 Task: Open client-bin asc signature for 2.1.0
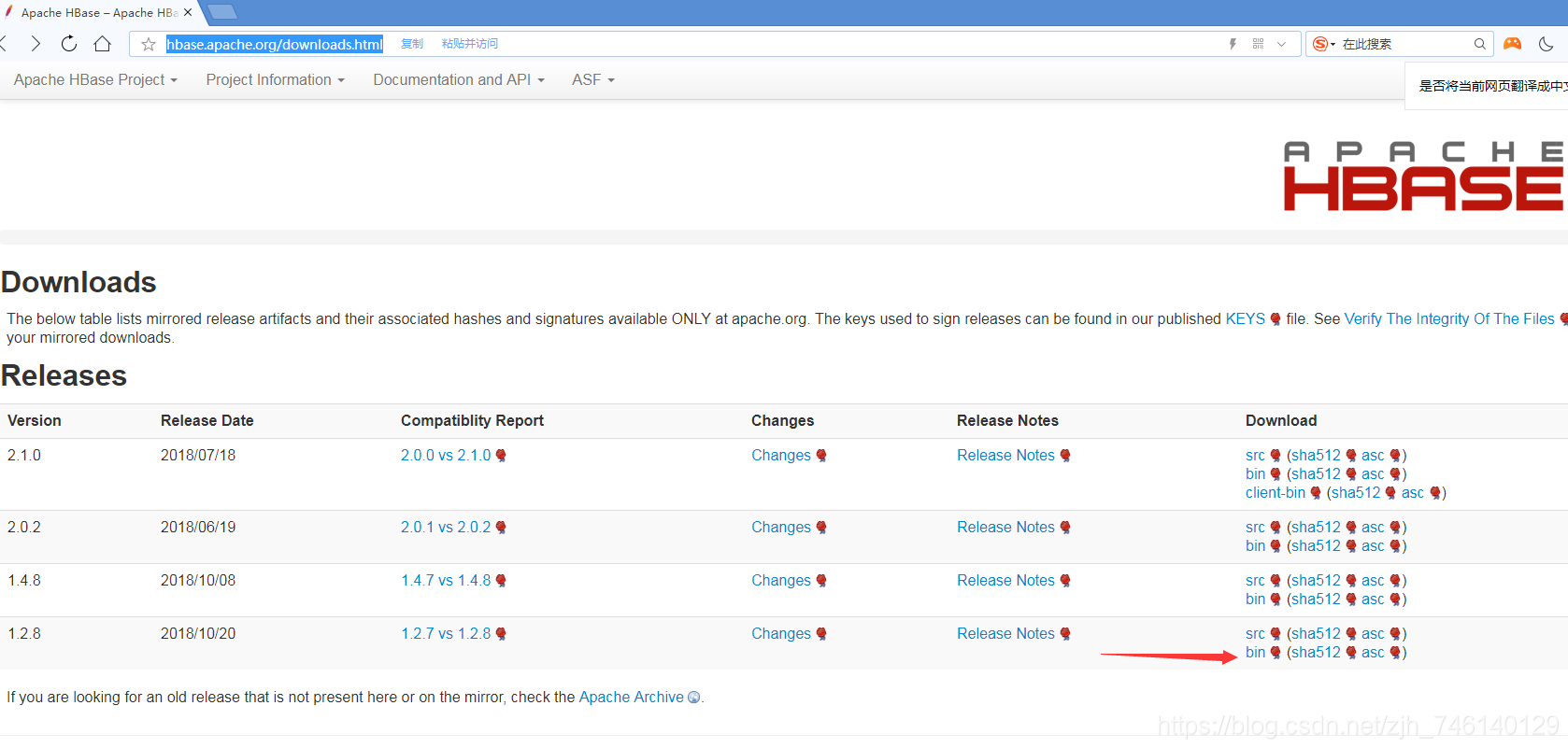tap(1413, 492)
